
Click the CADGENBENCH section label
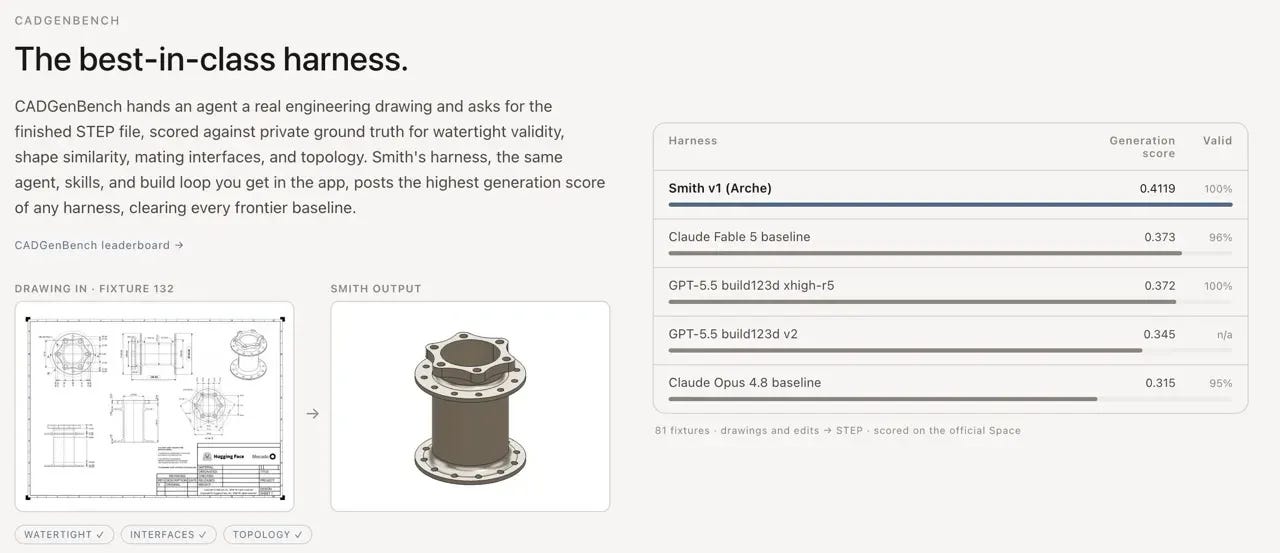(x=67, y=20)
